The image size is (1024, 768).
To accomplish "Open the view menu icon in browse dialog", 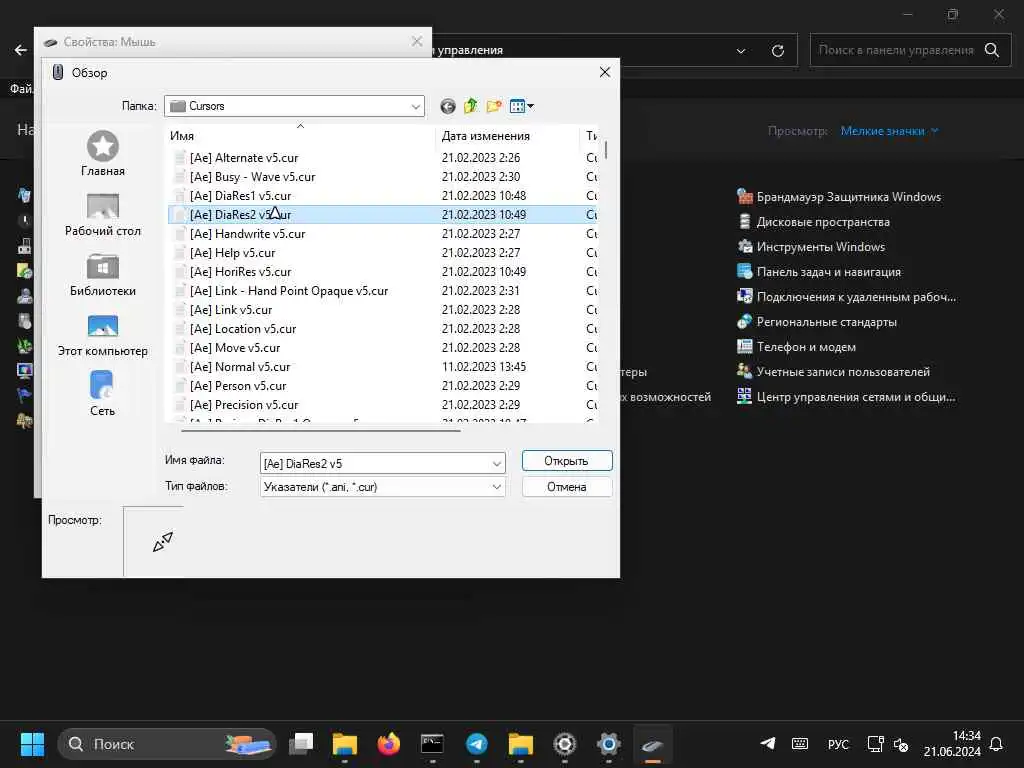I will (521, 106).
